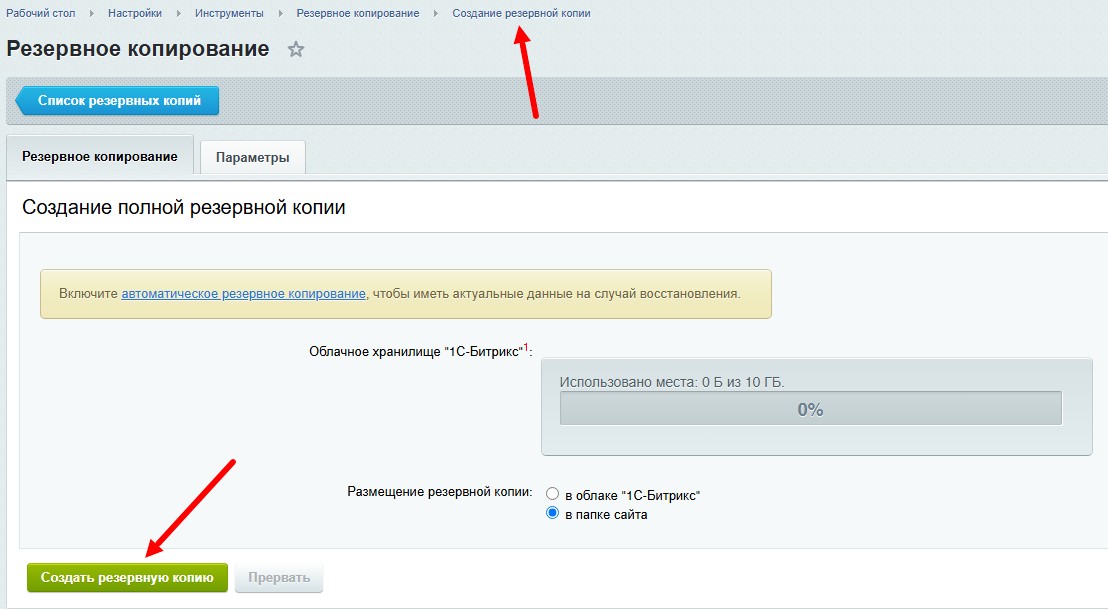
Task: Switch to 'Параметры' tab
Action: 252,158
